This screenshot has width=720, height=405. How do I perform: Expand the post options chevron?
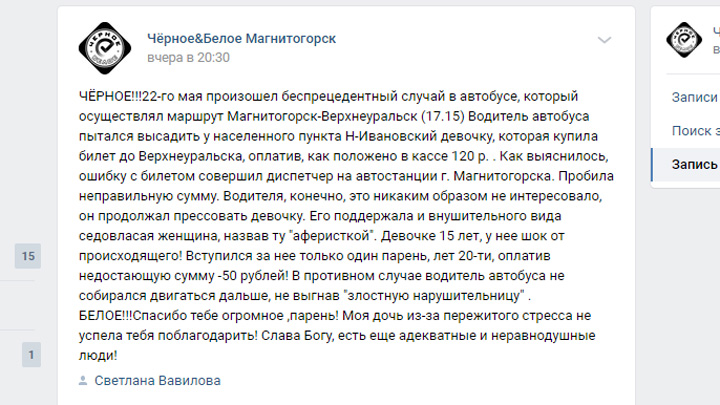click(x=604, y=40)
